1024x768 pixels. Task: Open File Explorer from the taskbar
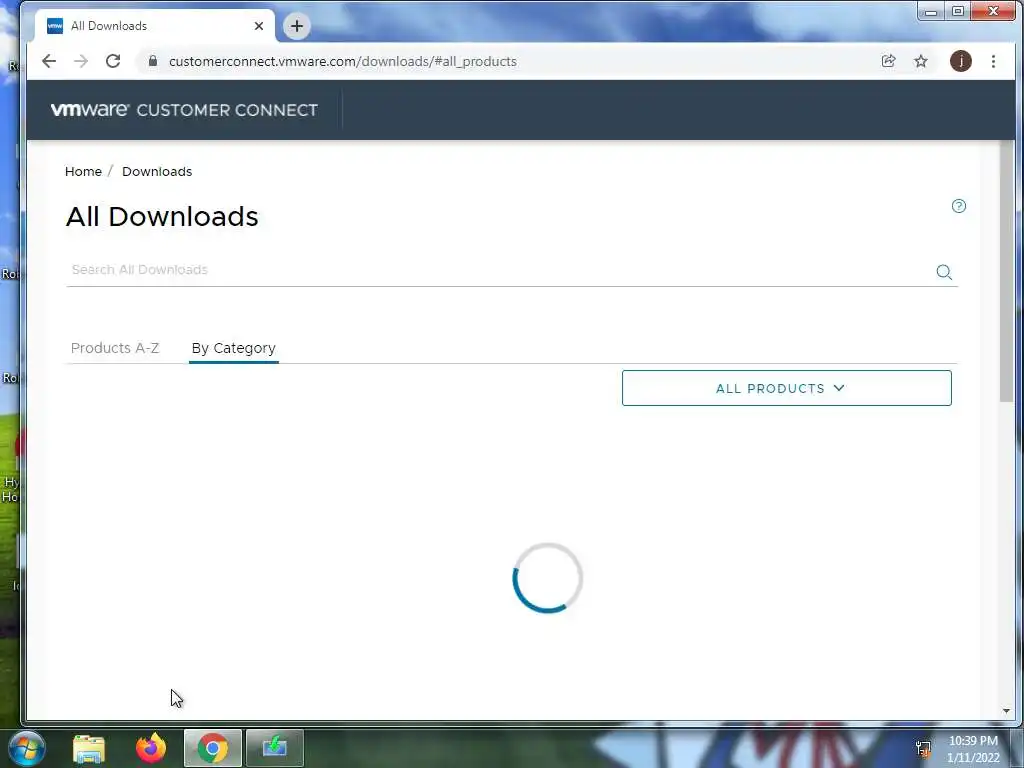click(x=89, y=748)
